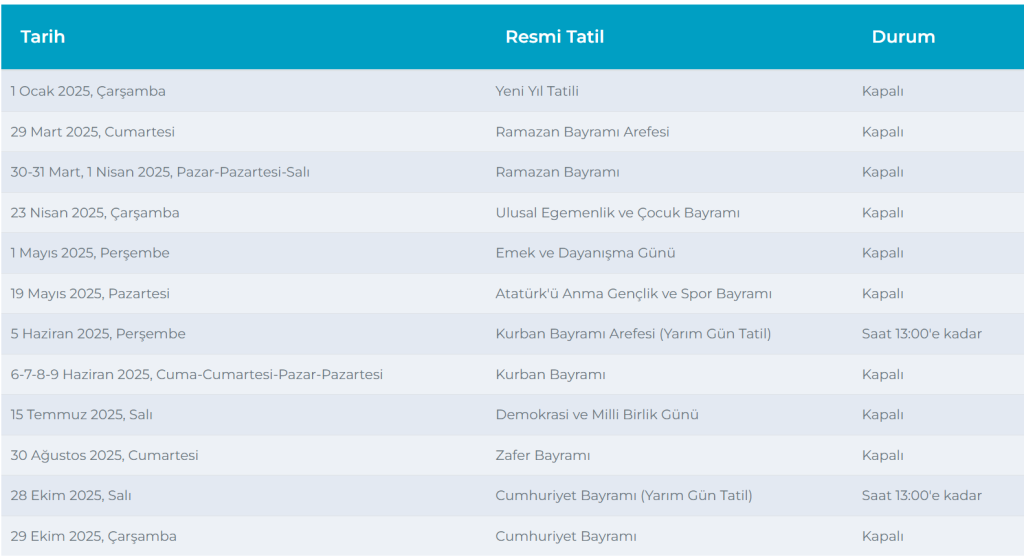Select the 28 Ekim 2025 date cell

pyautogui.click(x=71, y=496)
